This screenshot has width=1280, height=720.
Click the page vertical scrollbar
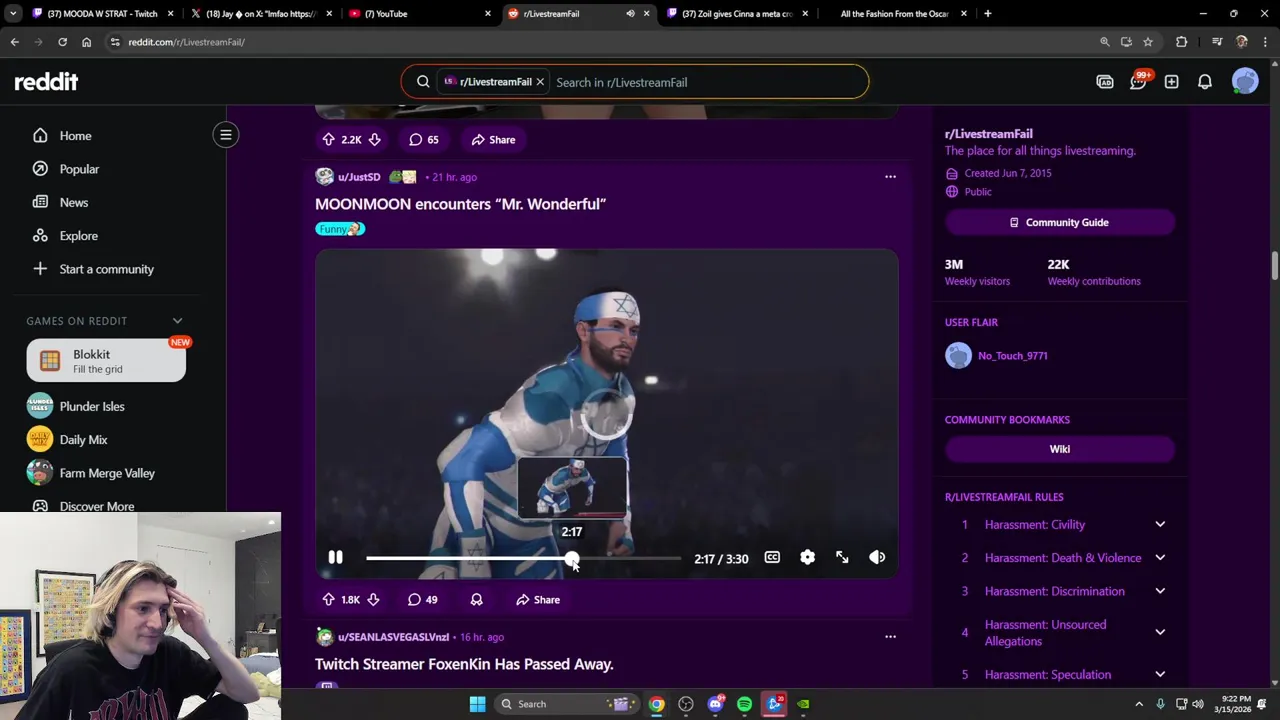point(1274,266)
